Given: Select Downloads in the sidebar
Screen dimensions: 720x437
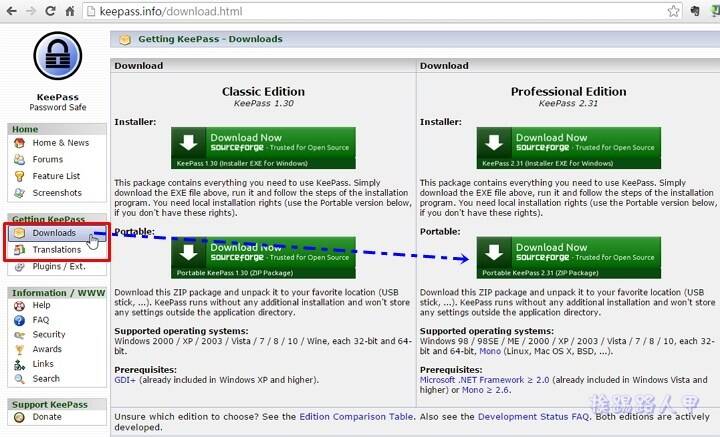Looking at the screenshot, I should (54, 233).
